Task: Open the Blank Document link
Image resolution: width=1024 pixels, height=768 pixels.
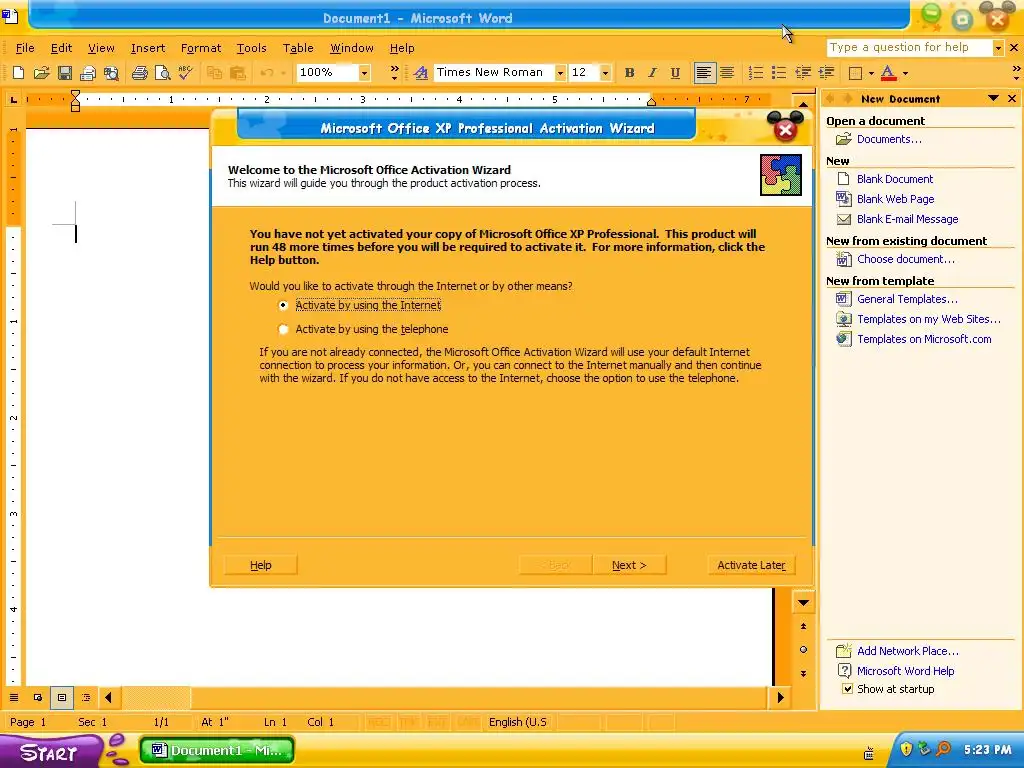Action: pos(895,179)
